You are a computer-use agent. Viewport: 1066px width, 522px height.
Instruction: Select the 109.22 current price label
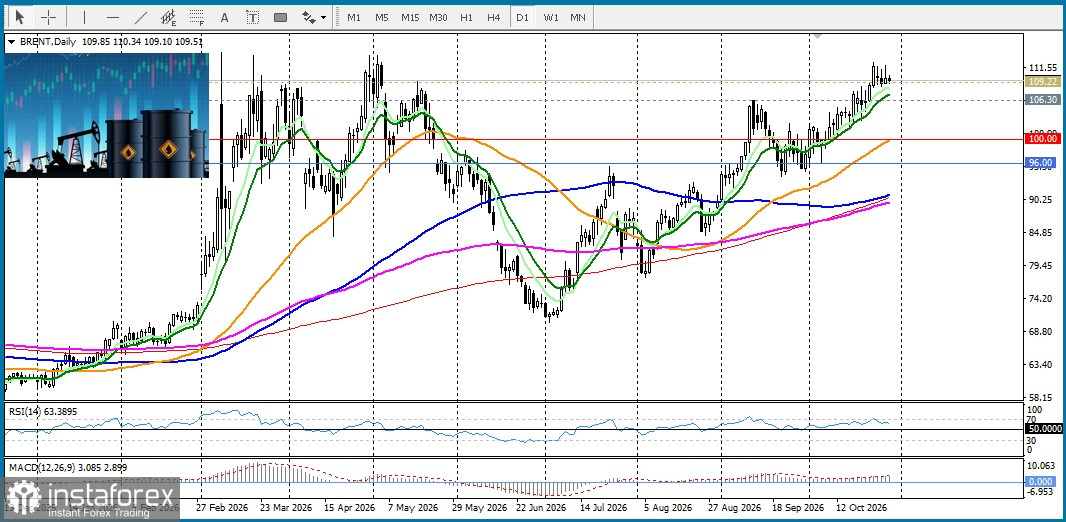point(1043,82)
